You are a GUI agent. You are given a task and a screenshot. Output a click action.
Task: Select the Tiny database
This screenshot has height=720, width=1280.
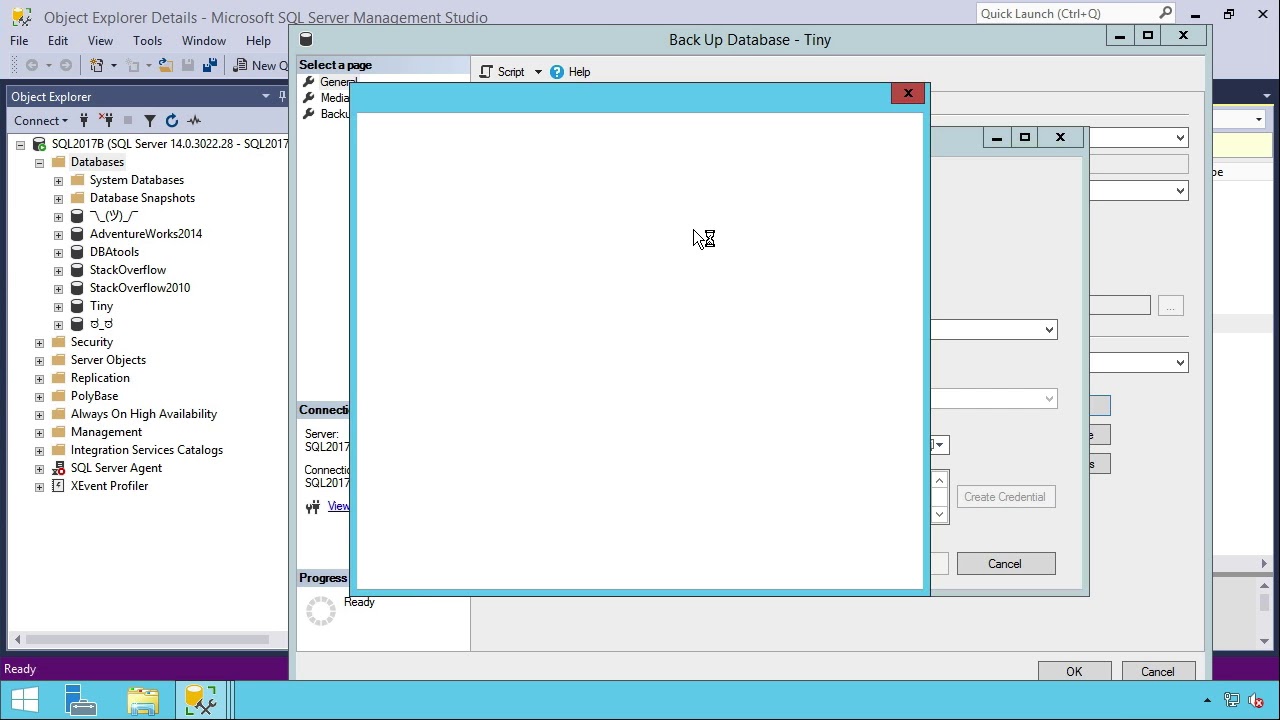[x=101, y=306]
